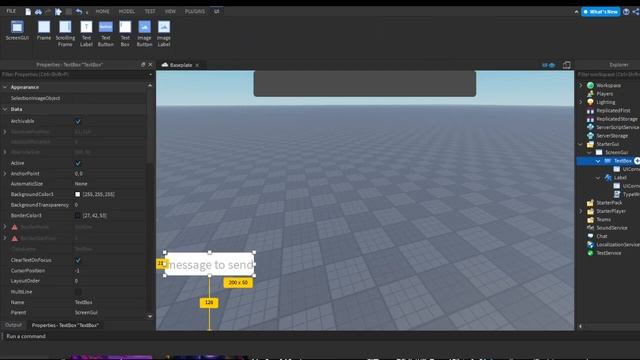Insert a Text Button element
640x360 pixels.
[105, 33]
